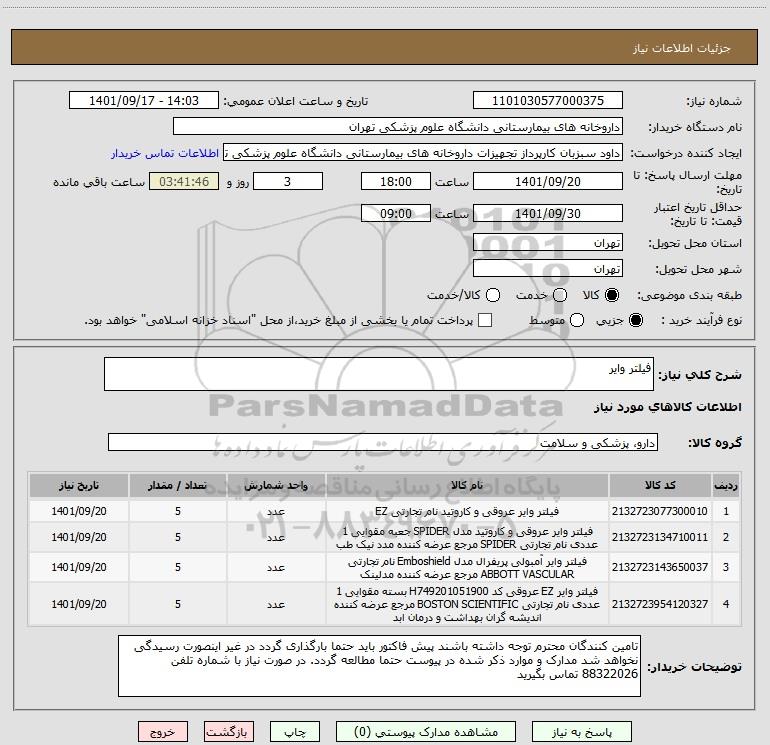Click the خروج exit button
Image resolution: width=770 pixels, height=745 pixels.
pos(163,732)
